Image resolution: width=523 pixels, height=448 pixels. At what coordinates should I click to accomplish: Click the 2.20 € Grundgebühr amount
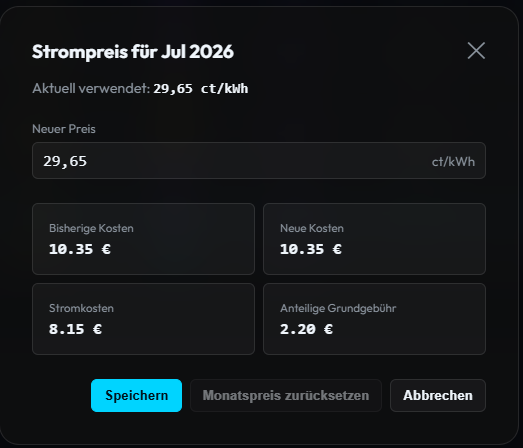click(307, 329)
